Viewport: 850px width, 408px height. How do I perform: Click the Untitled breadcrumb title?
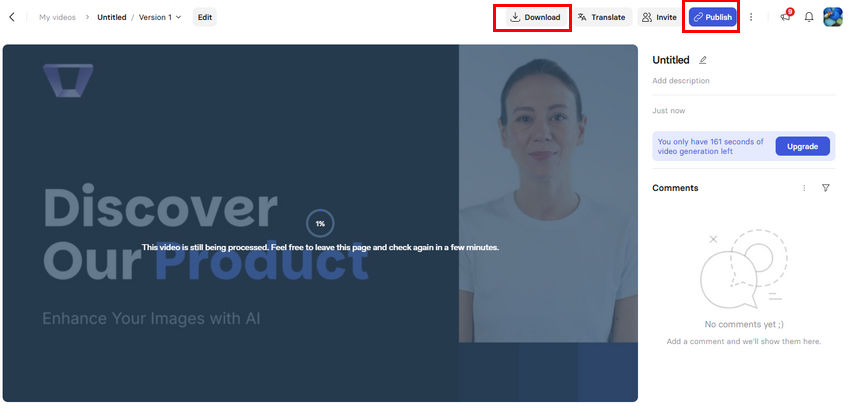pyautogui.click(x=112, y=17)
